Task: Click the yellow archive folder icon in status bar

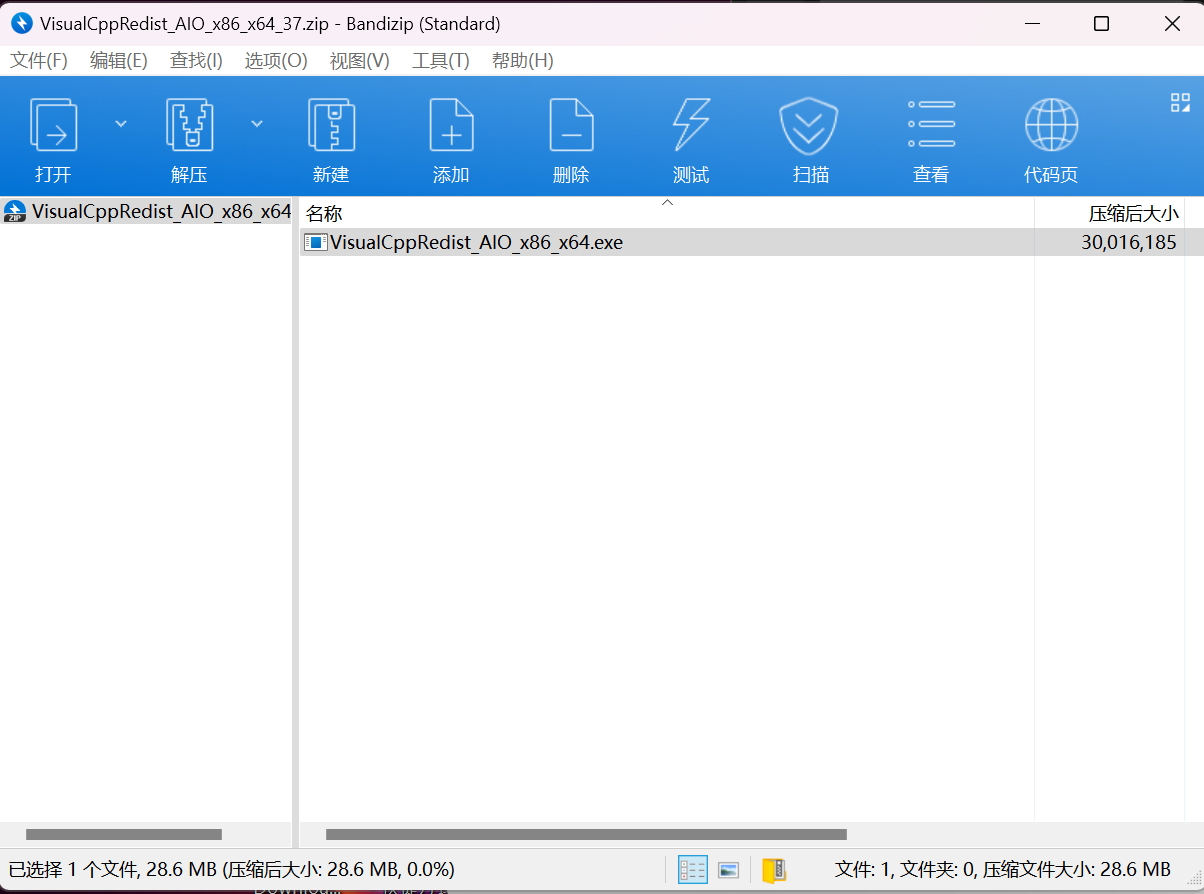Action: (773, 870)
